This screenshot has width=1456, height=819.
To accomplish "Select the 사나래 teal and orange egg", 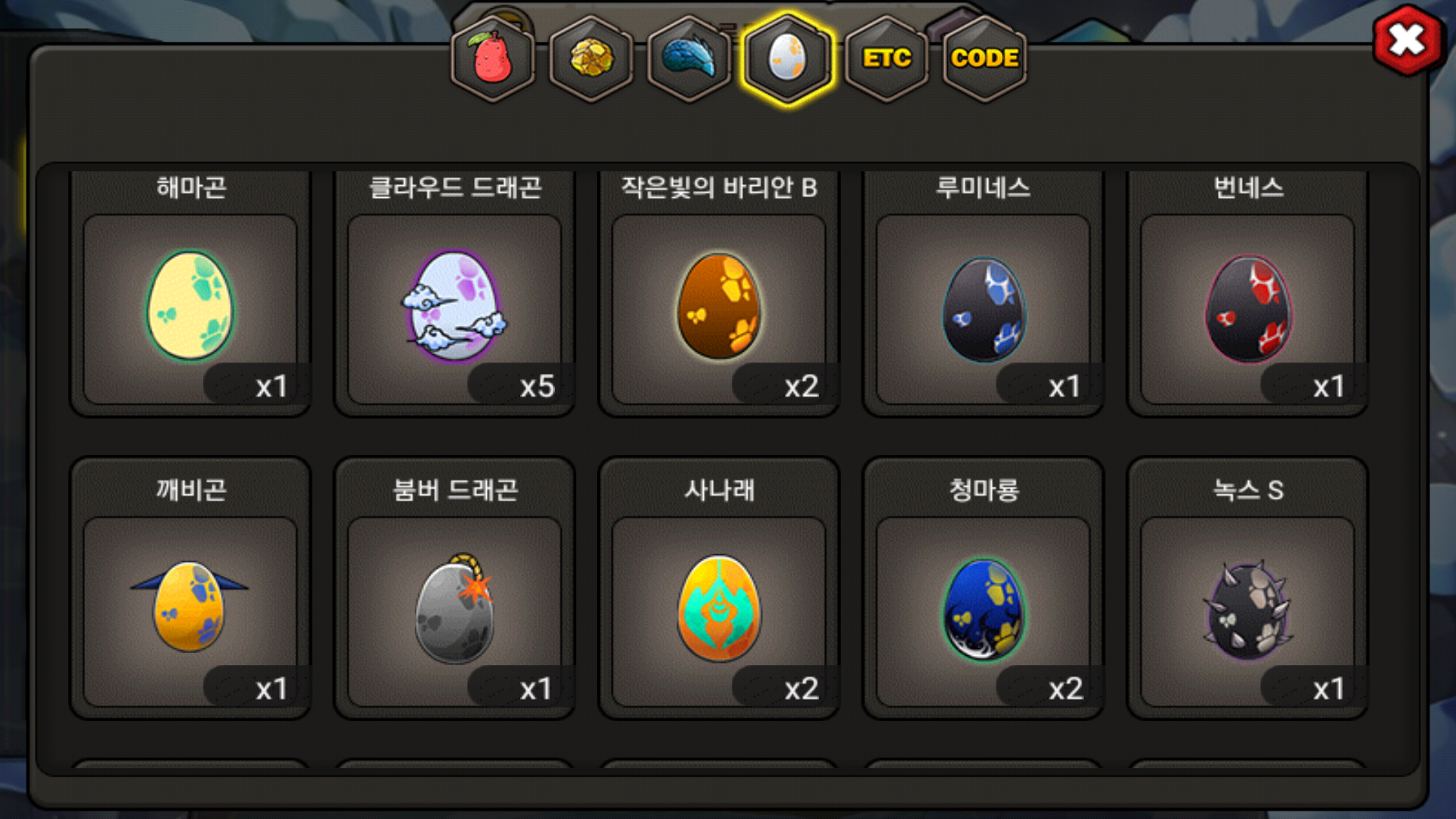I will point(719,607).
